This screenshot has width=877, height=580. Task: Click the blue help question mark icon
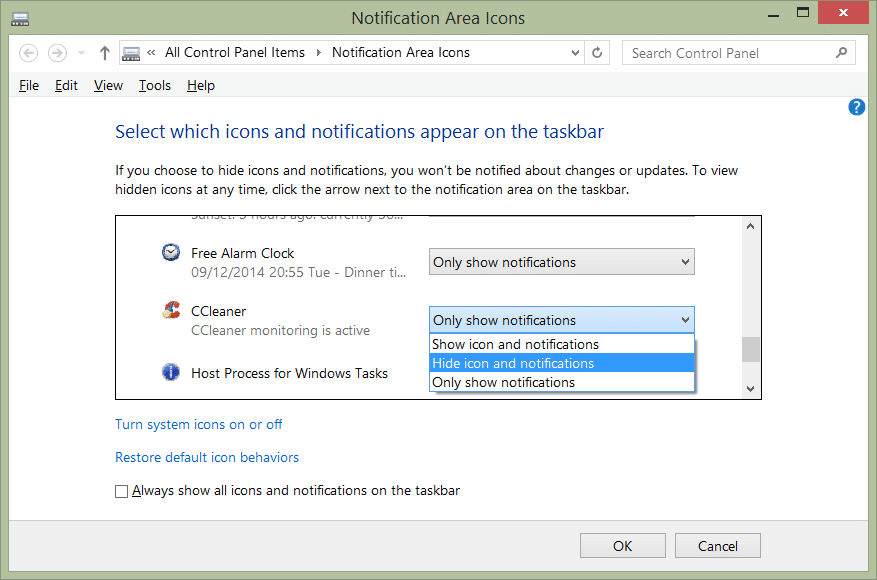(856, 107)
